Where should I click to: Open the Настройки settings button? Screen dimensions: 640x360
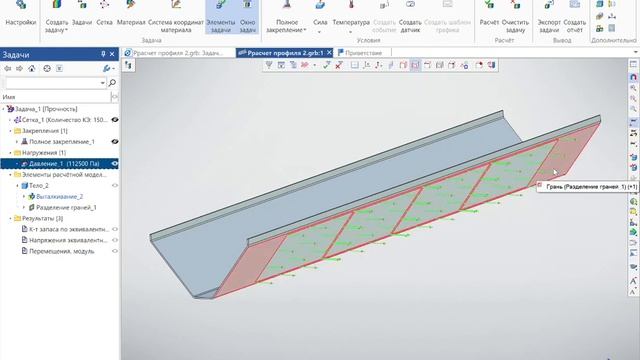20,16
